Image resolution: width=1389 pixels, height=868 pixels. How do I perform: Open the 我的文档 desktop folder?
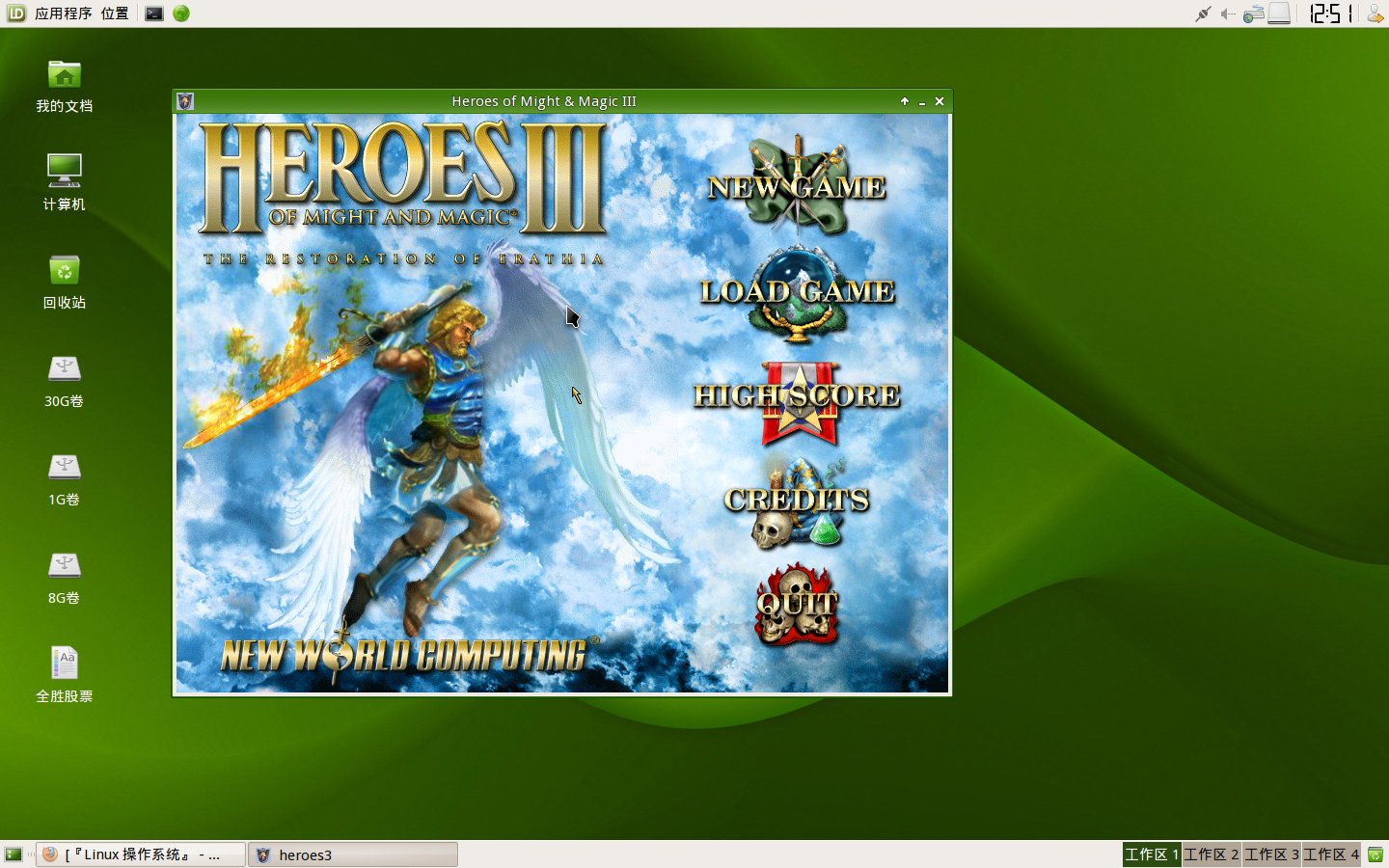coord(65,86)
